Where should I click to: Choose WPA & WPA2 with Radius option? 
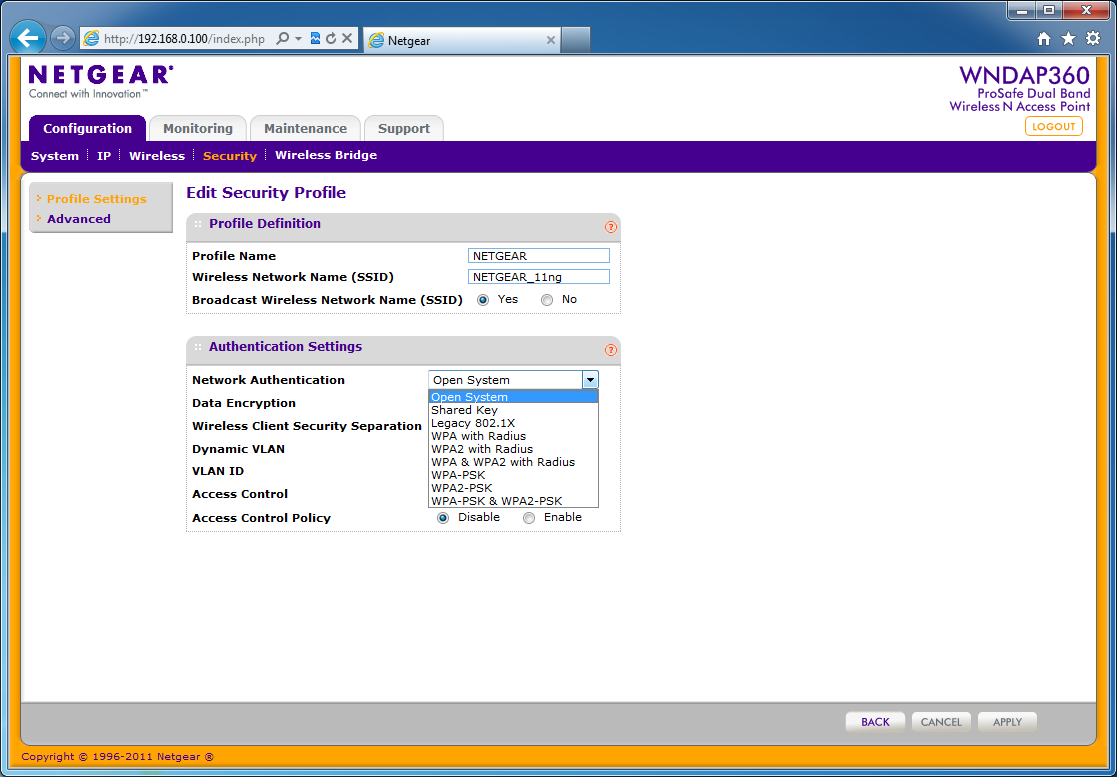(x=513, y=462)
